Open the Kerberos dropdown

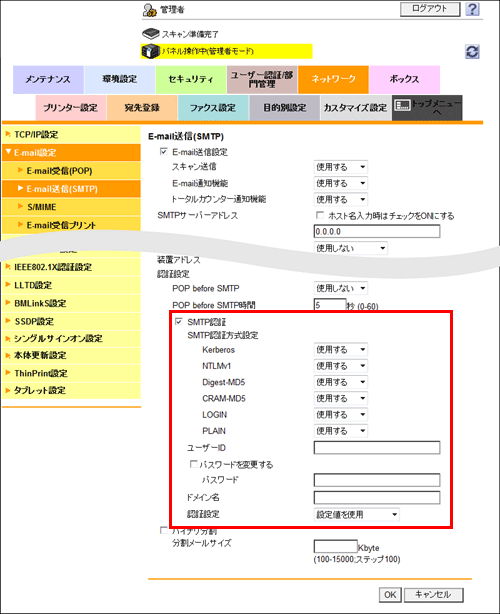pyautogui.click(x=341, y=349)
